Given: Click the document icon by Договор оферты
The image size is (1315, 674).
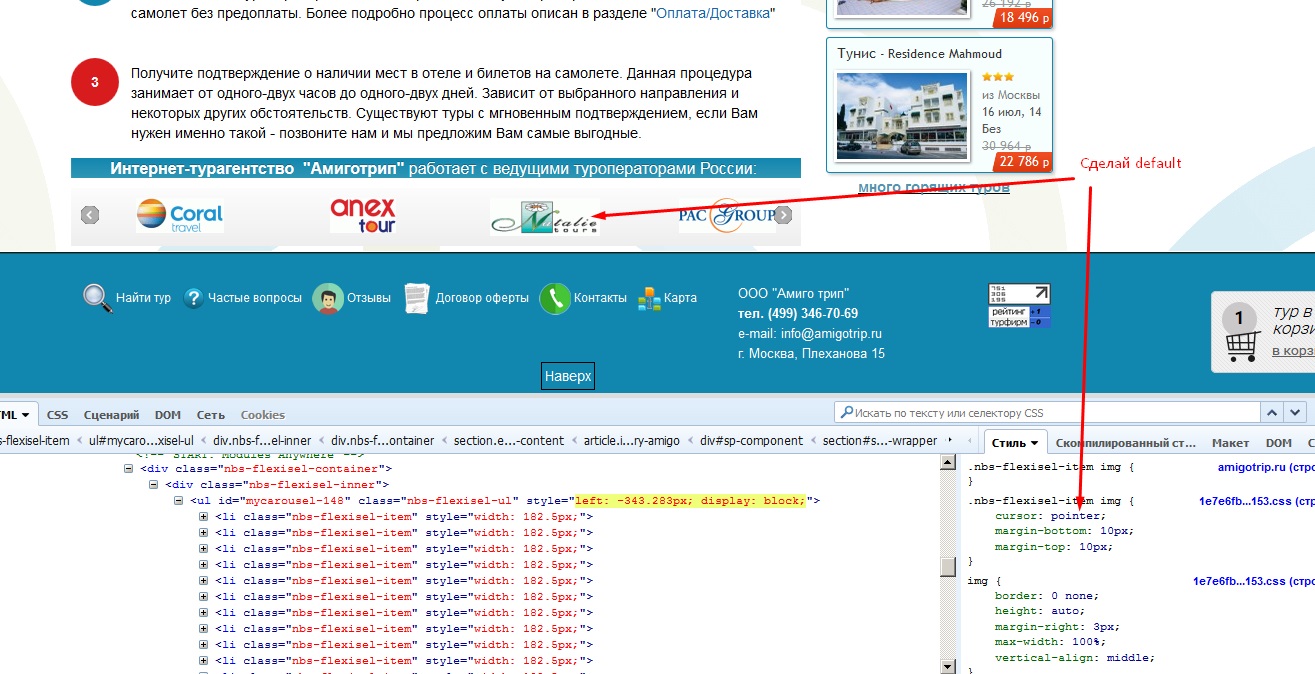Looking at the screenshot, I should 416,298.
